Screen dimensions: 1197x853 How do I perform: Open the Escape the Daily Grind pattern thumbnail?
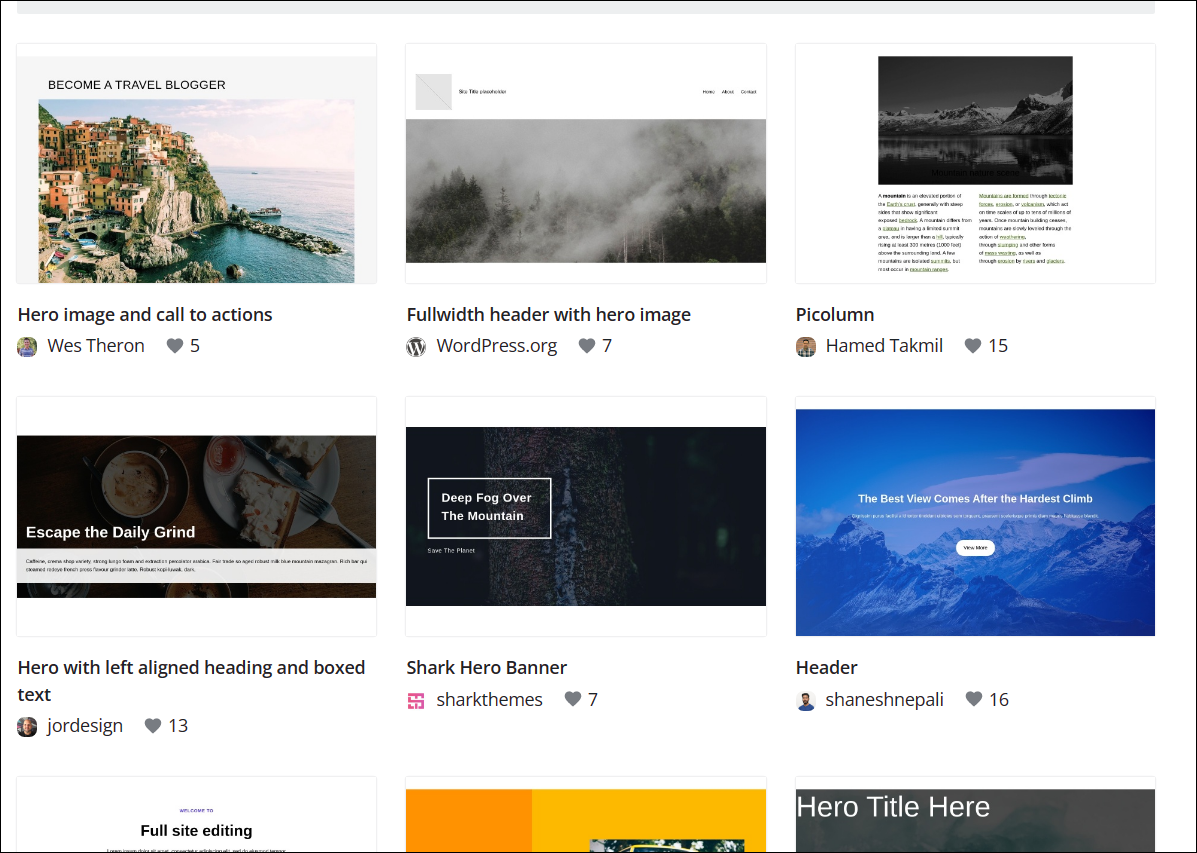196,516
